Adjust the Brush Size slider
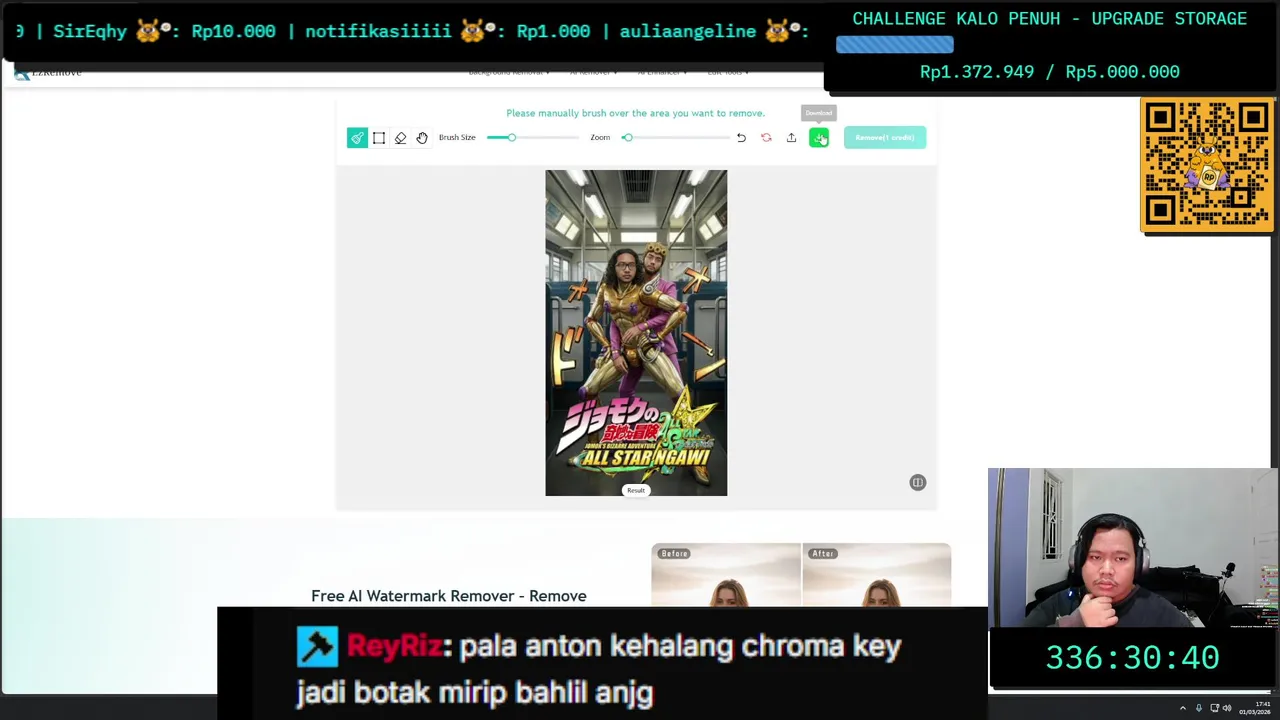 [533, 138]
